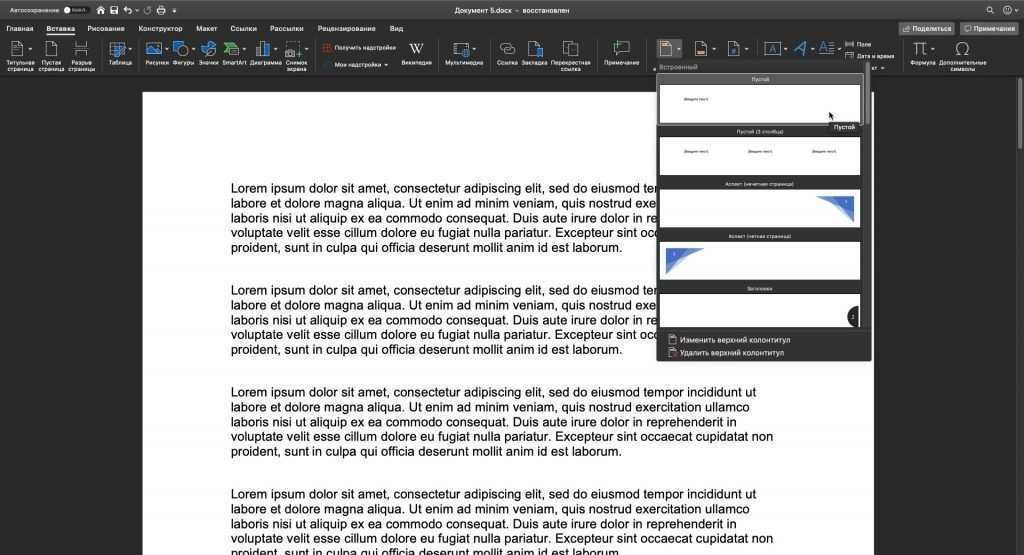Switch to the Ссылки tab
The image size is (1024, 555).
[244, 29]
